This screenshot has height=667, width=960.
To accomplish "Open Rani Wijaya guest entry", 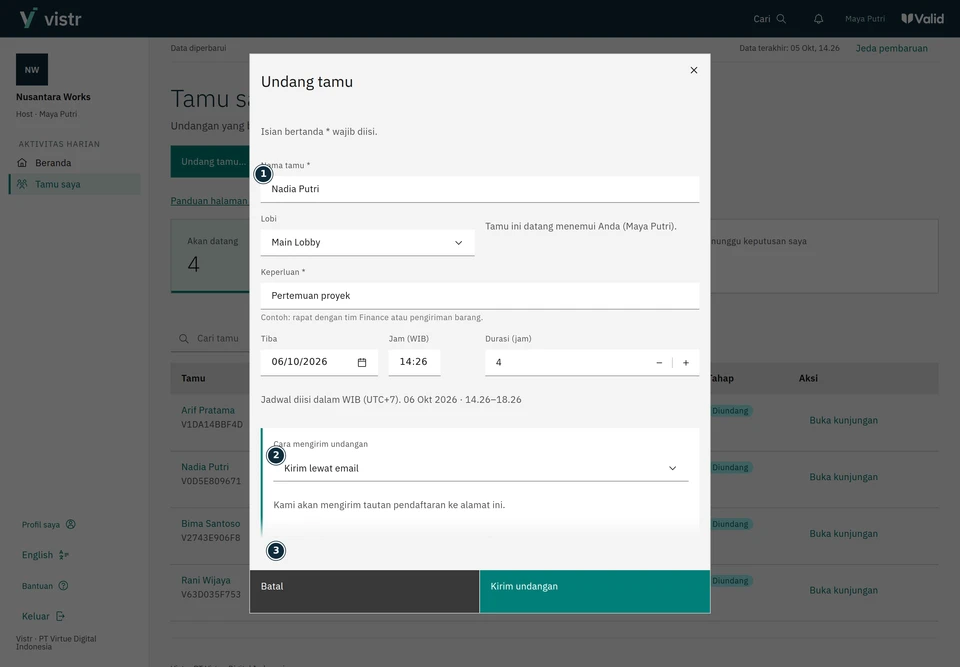I will tap(206, 580).
